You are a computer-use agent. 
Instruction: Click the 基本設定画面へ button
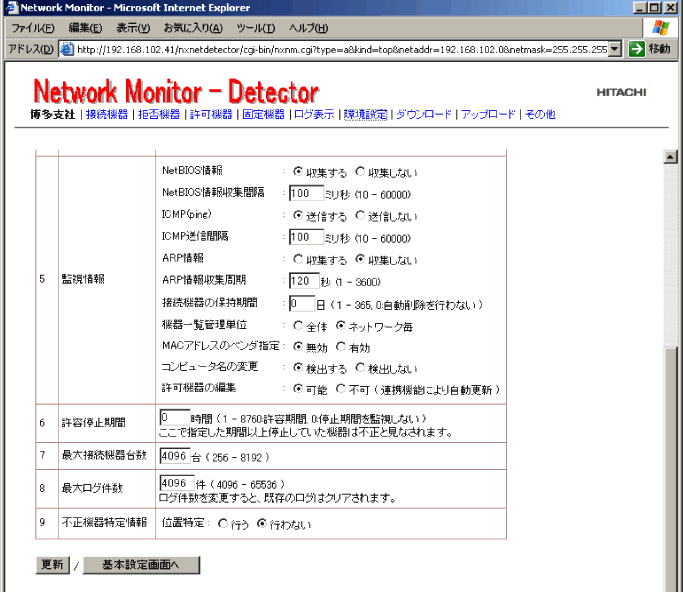[141, 565]
